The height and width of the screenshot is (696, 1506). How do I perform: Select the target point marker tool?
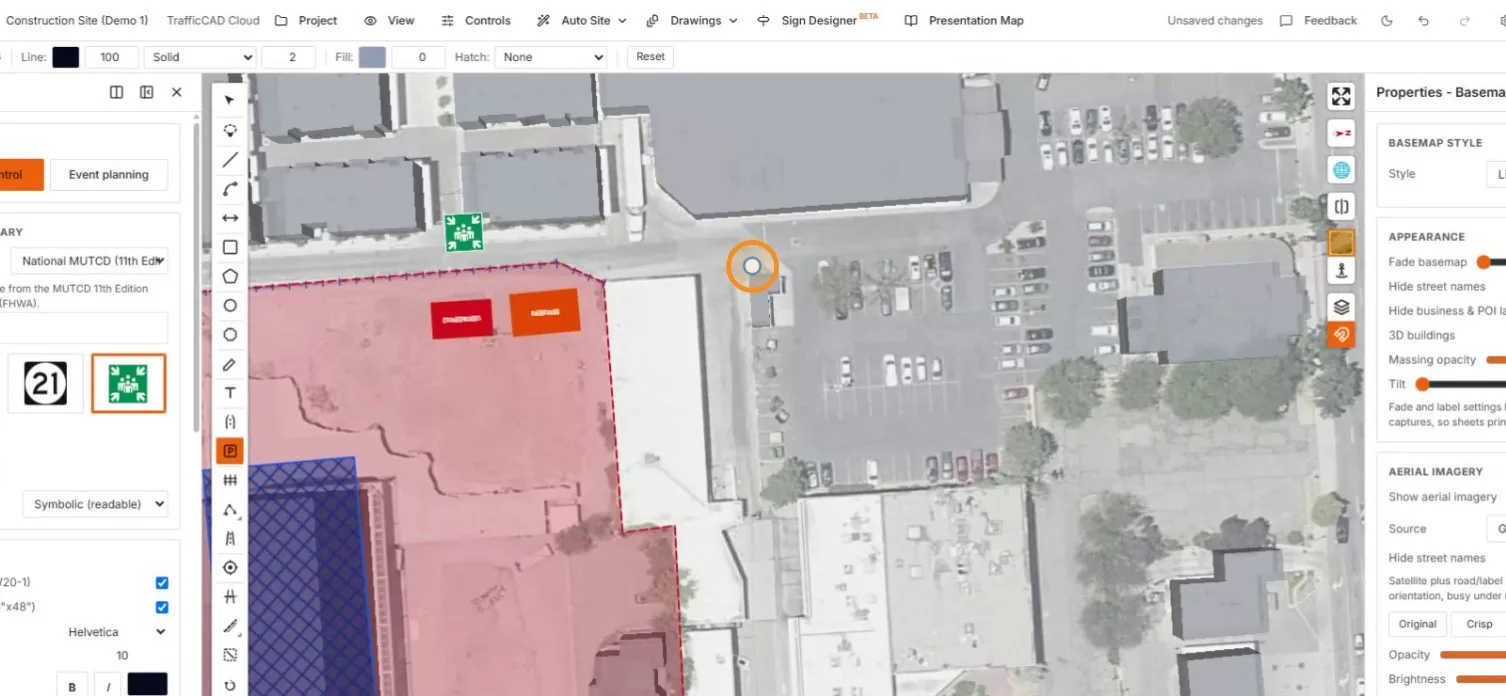230,568
